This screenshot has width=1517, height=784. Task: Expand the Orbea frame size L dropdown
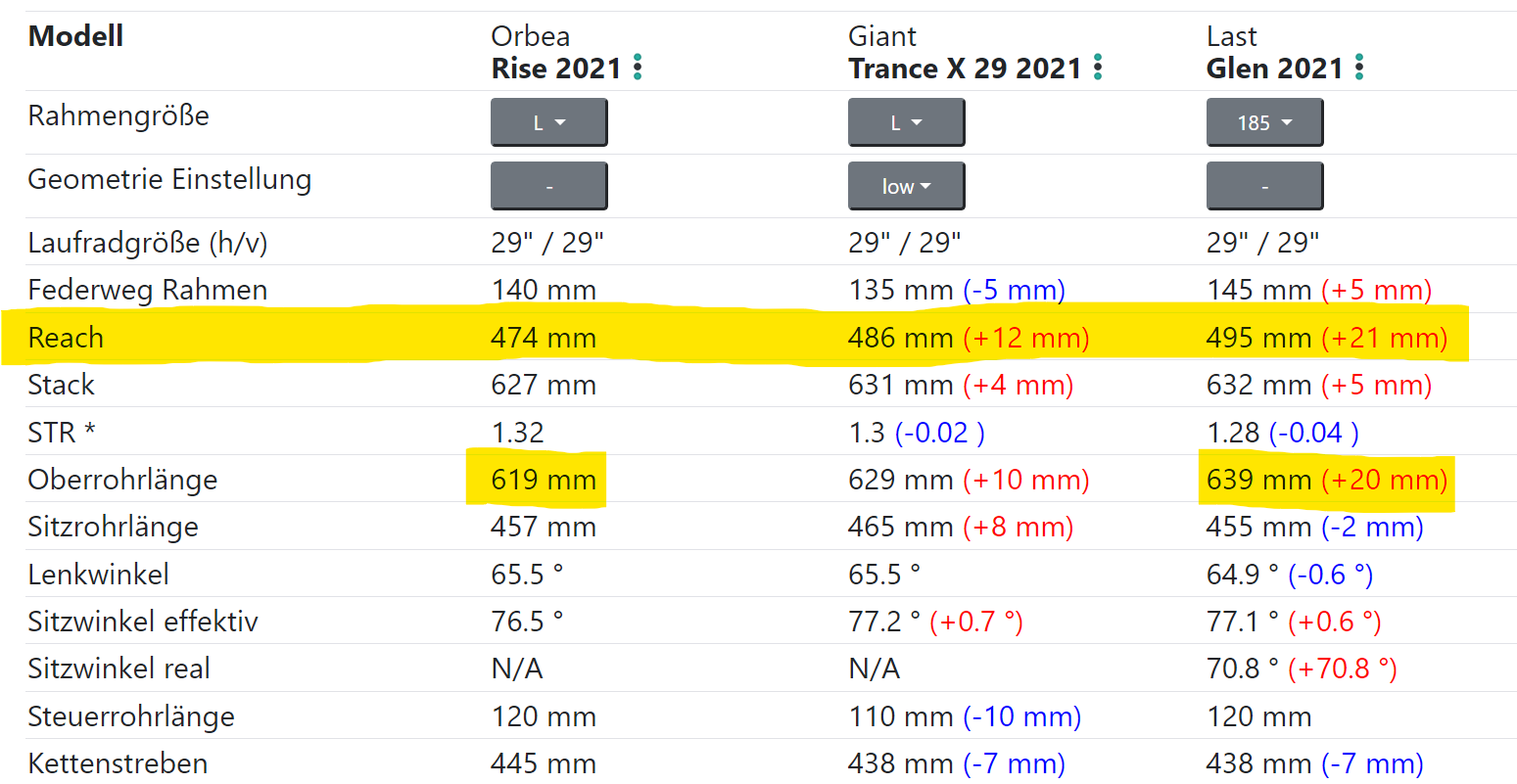pyautogui.click(x=548, y=123)
